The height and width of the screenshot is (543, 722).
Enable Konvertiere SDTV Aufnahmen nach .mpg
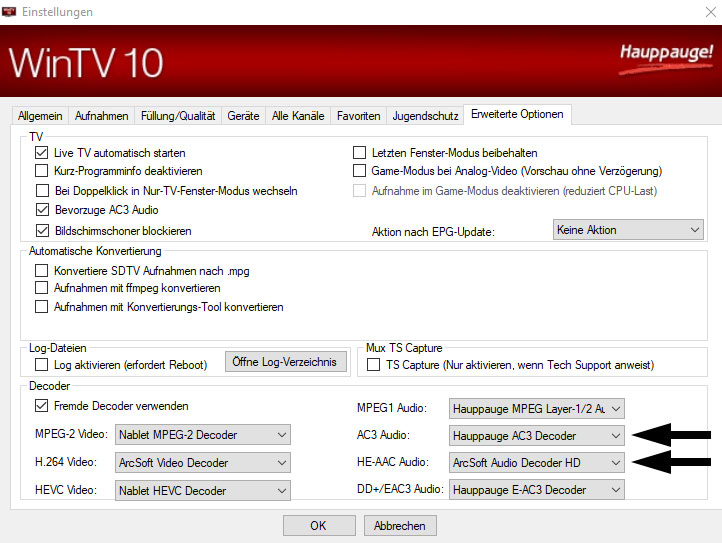click(42, 271)
